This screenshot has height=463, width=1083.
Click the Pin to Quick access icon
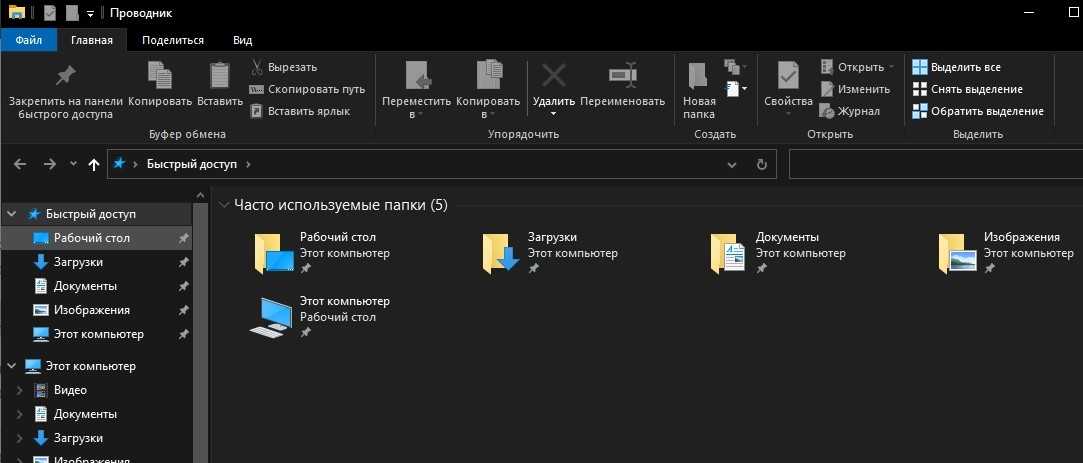[65, 76]
